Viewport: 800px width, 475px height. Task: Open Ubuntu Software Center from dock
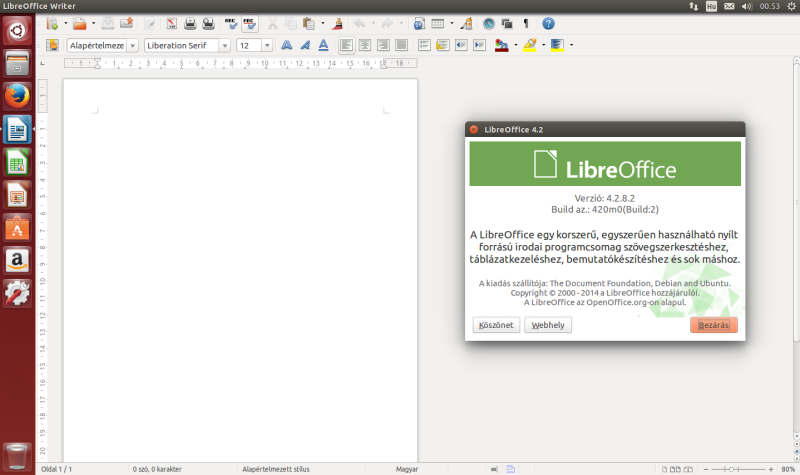[x=17, y=228]
